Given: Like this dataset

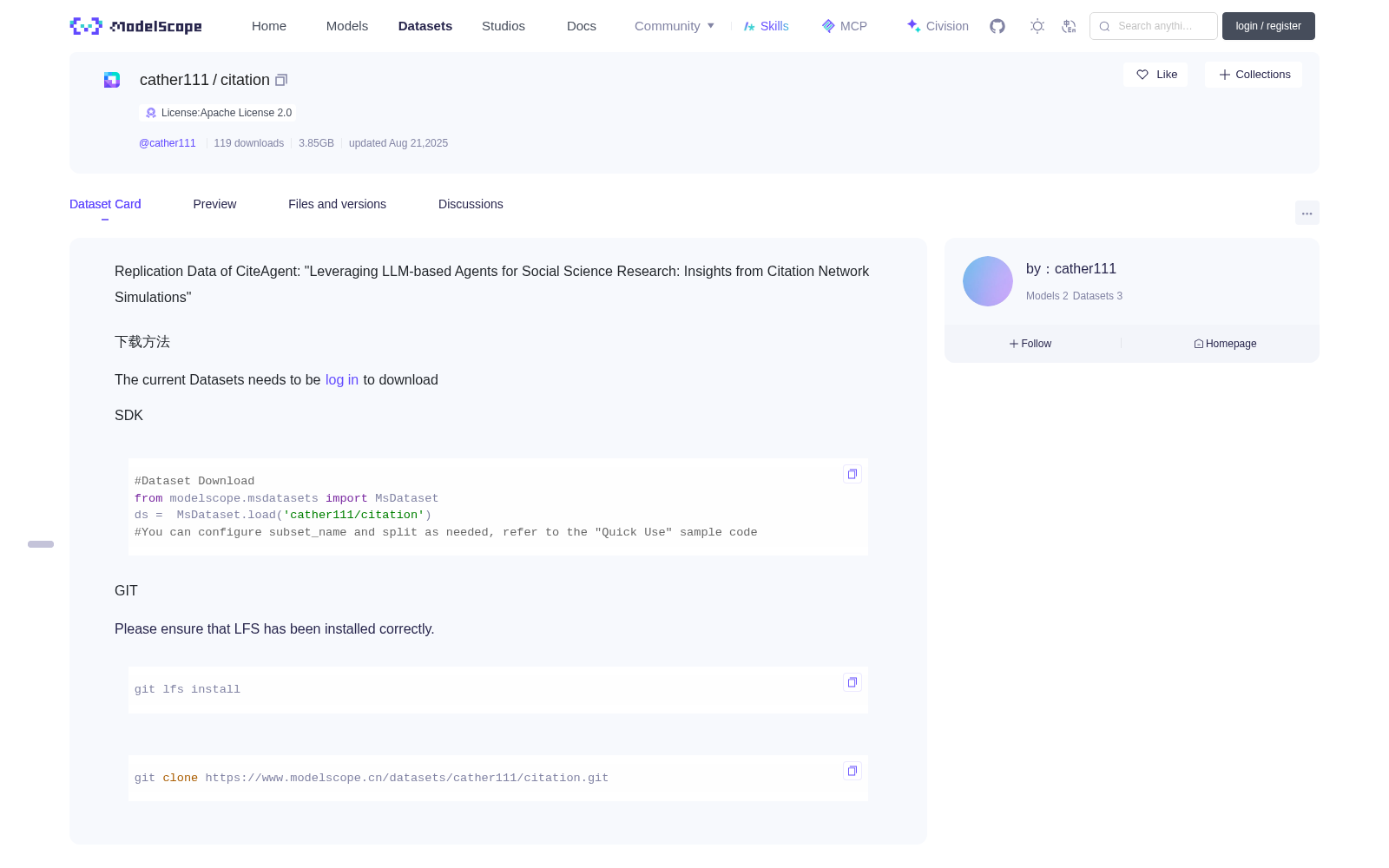Looking at the screenshot, I should point(1155,75).
